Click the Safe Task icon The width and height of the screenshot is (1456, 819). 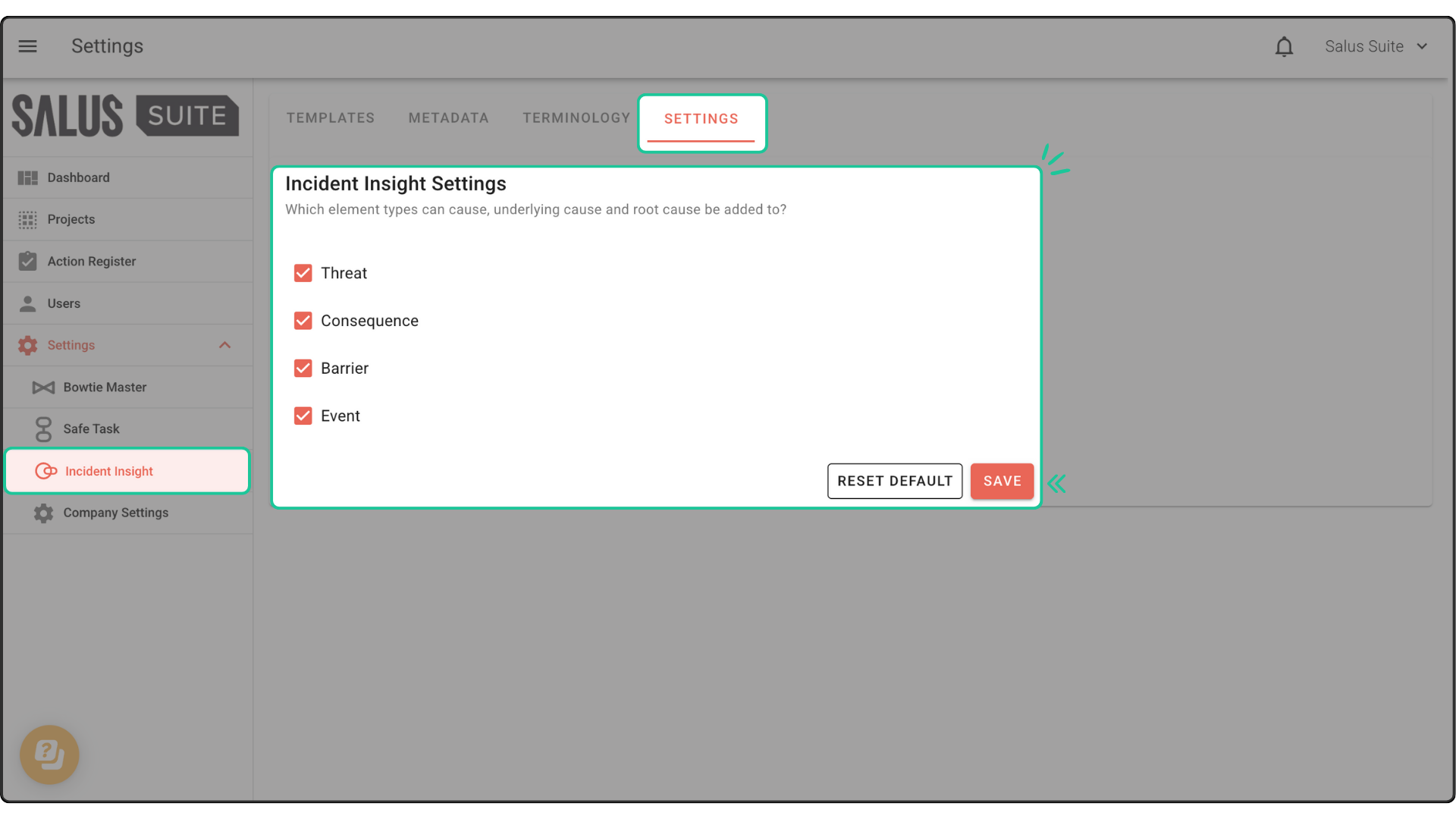pos(43,429)
